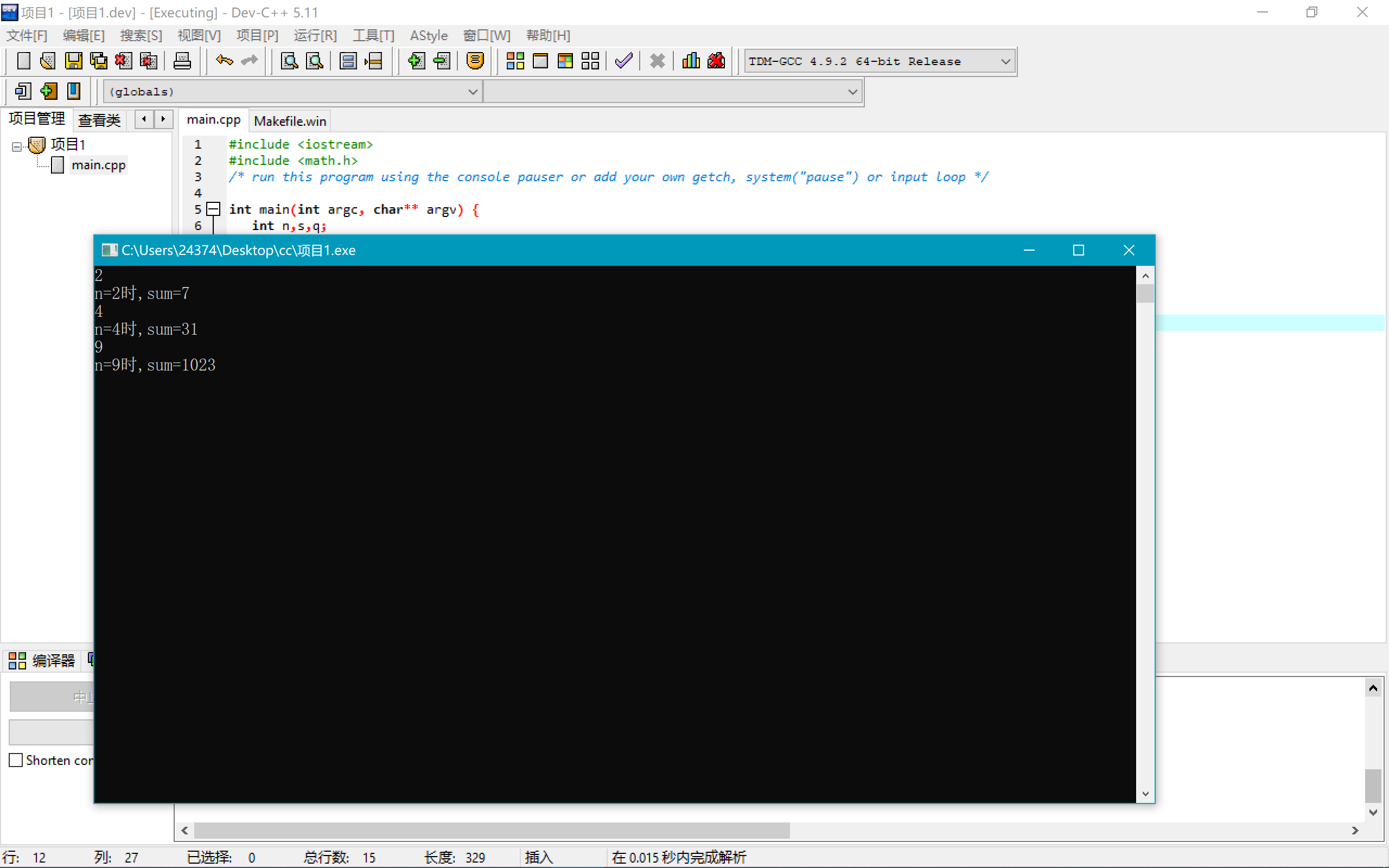Screen dimensions: 1389x868
Task: Click the Syntax Check checkmark icon
Action: pyautogui.click(x=623, y=61)
